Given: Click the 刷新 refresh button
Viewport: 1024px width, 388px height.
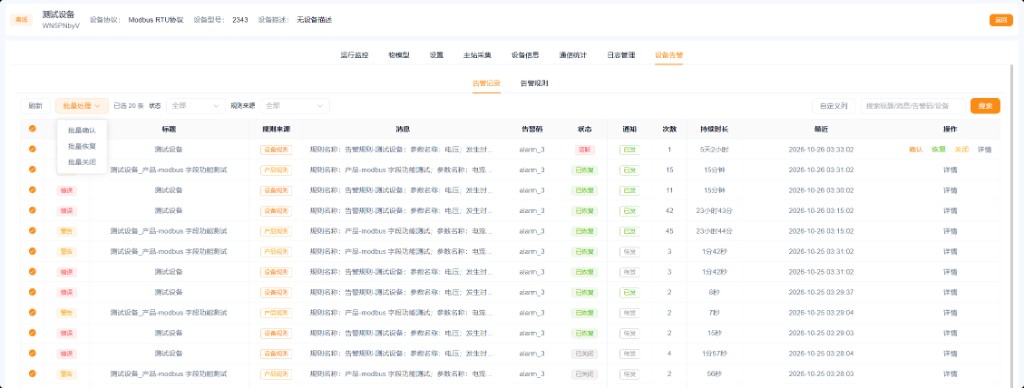Looking at the screenshot, I should pyautogui.click(x=35, y=106).
